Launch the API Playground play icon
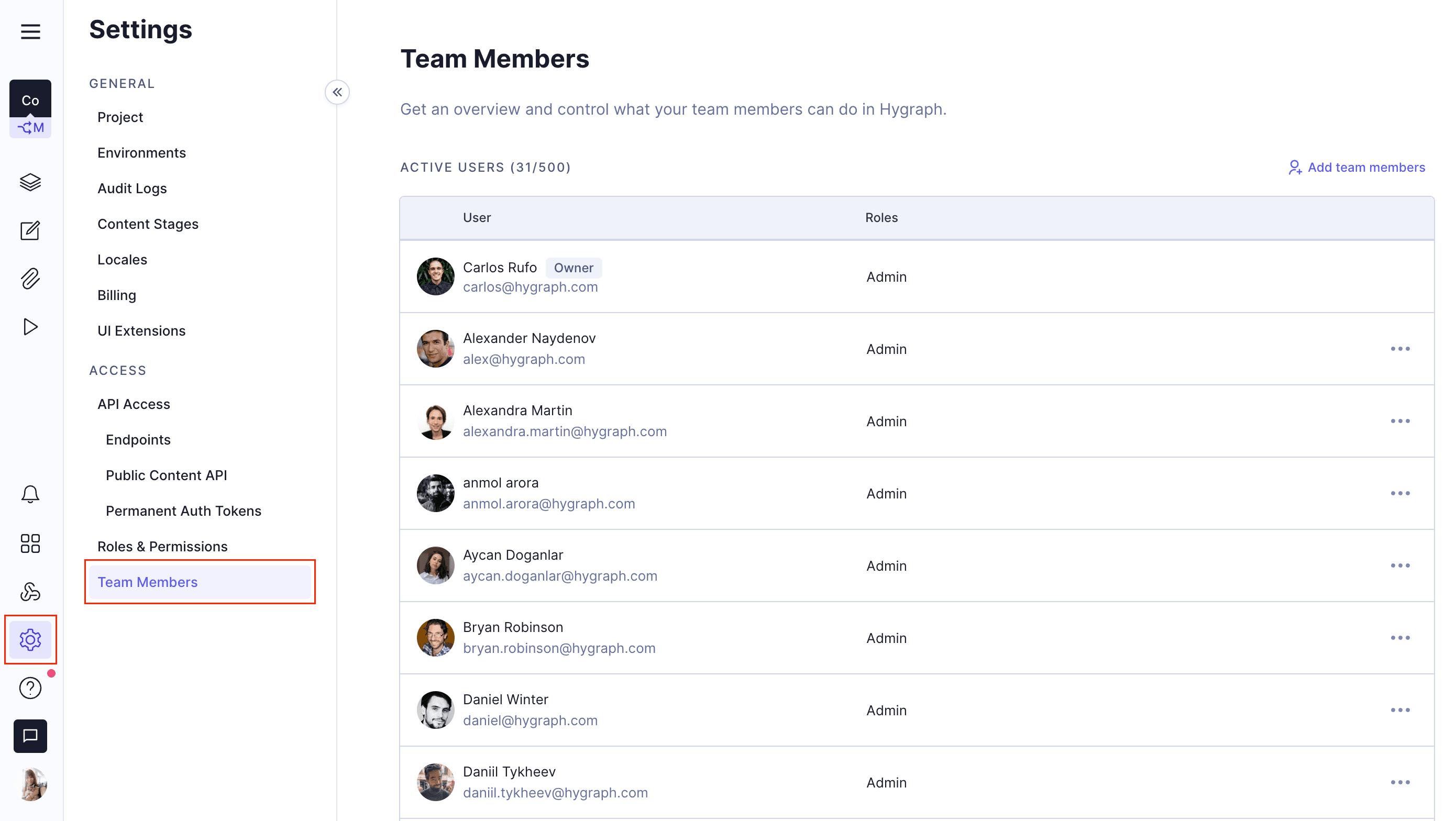Viewport: 1456px width, 821px height. click(x=30, y=327)
